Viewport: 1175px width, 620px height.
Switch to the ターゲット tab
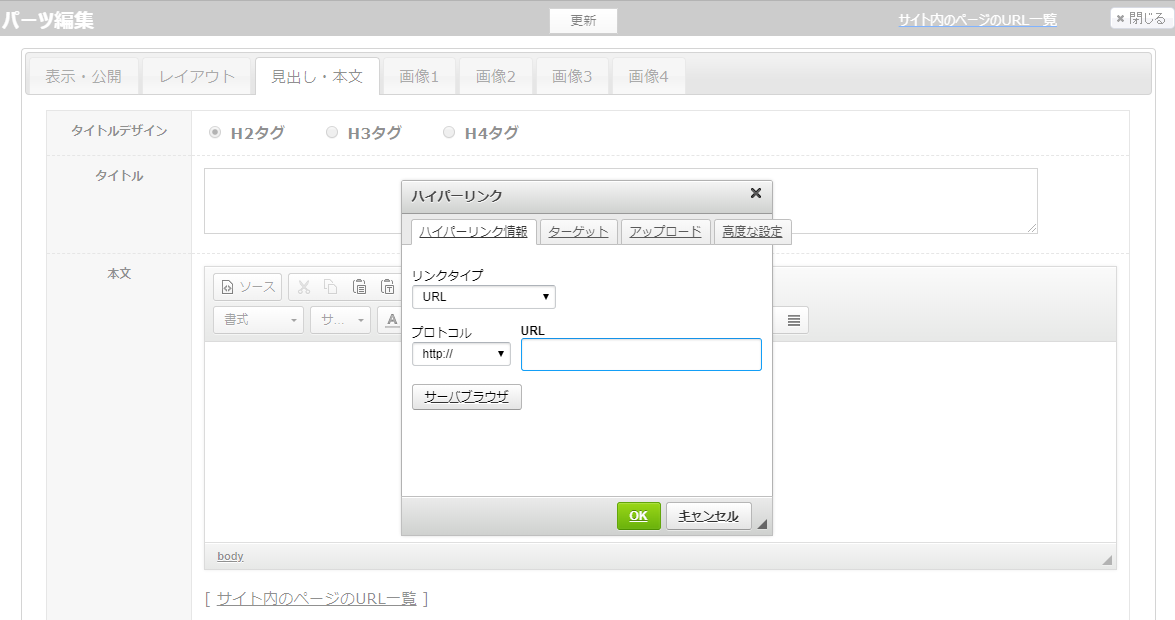click(578, 232)
